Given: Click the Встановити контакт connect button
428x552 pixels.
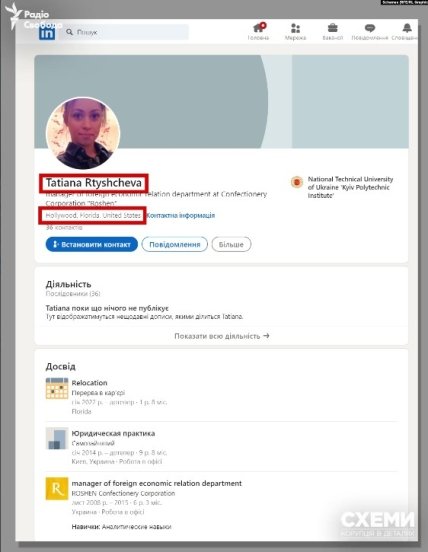Looking at the screenshot, I should pyautogui.click(x=92, y=244).
